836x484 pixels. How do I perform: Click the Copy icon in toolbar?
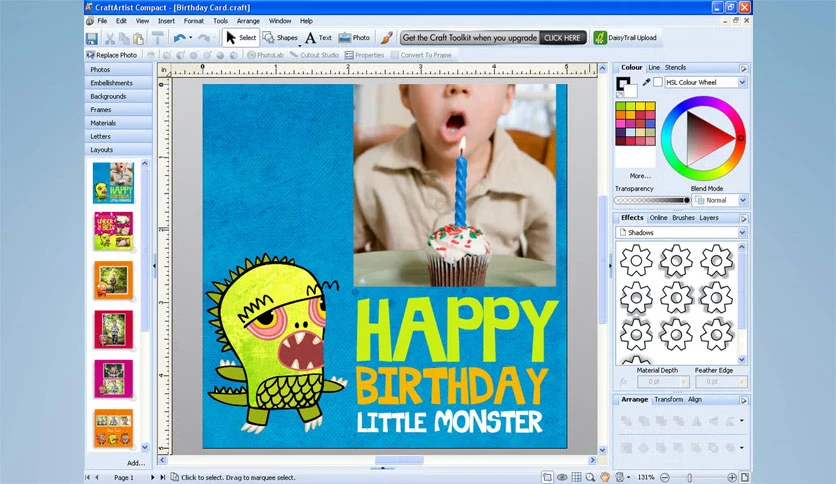[124, 38]
